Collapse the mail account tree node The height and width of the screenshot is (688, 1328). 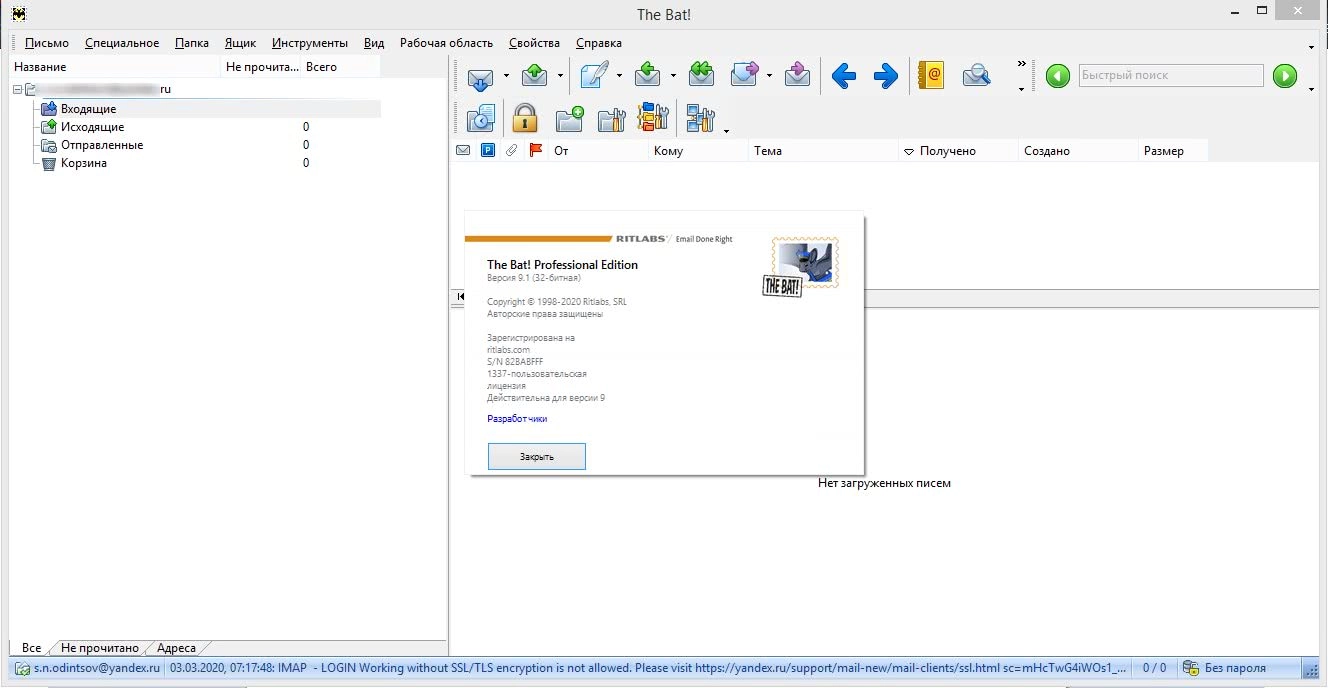coord(18,90)
